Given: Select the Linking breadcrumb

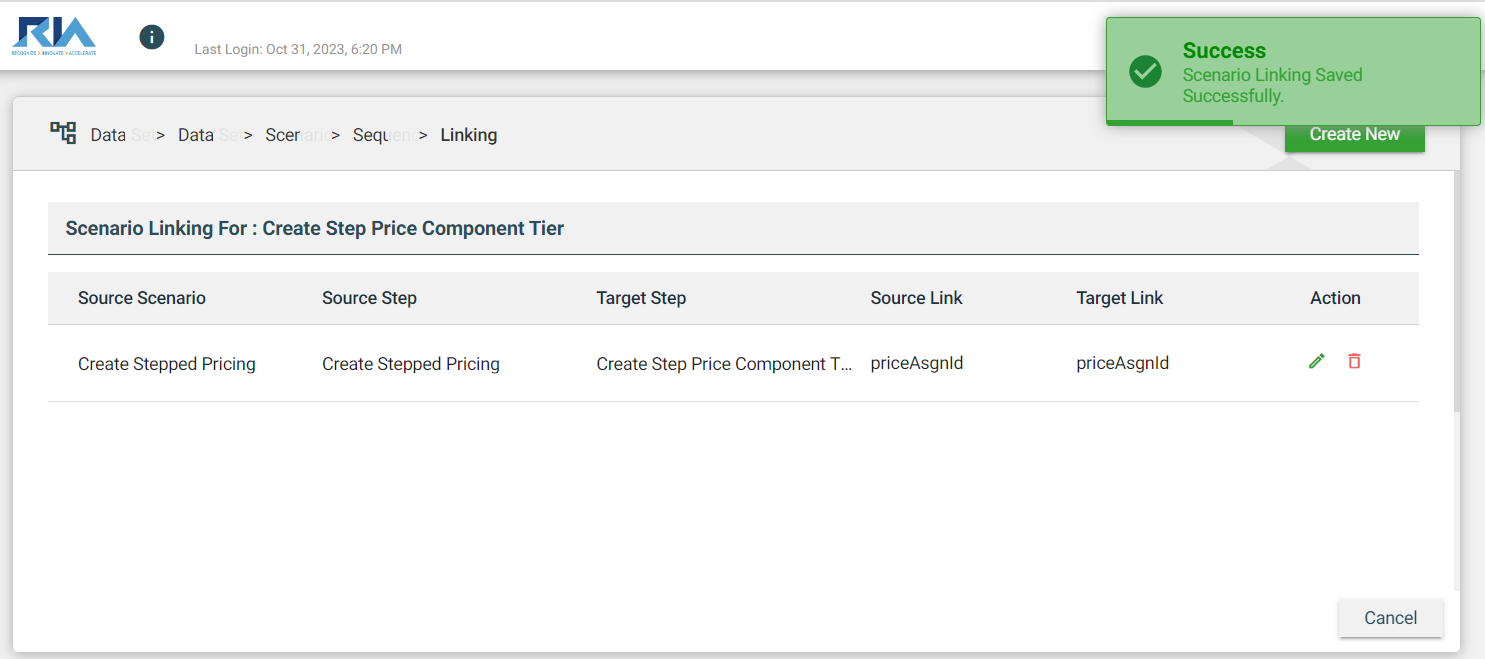Looking at the screenshot, I should point(468,135).
